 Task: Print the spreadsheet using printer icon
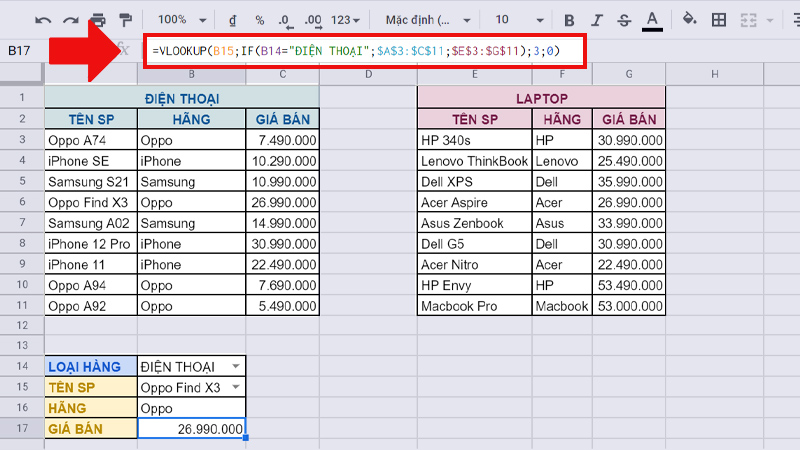[x=98, y=19]
